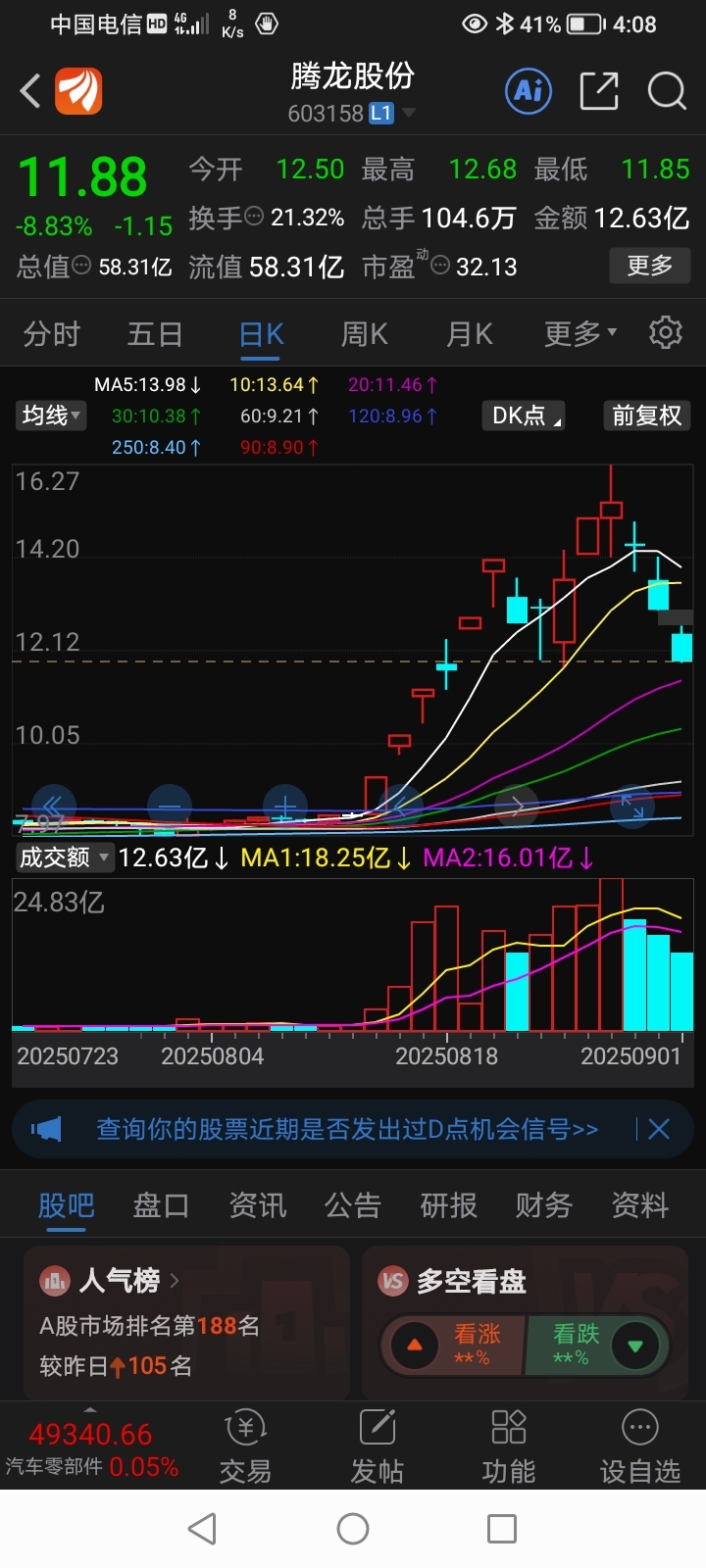
Task: Tap 汽车零部件 index 49340.66
Action: click(x=91, y=1449)
